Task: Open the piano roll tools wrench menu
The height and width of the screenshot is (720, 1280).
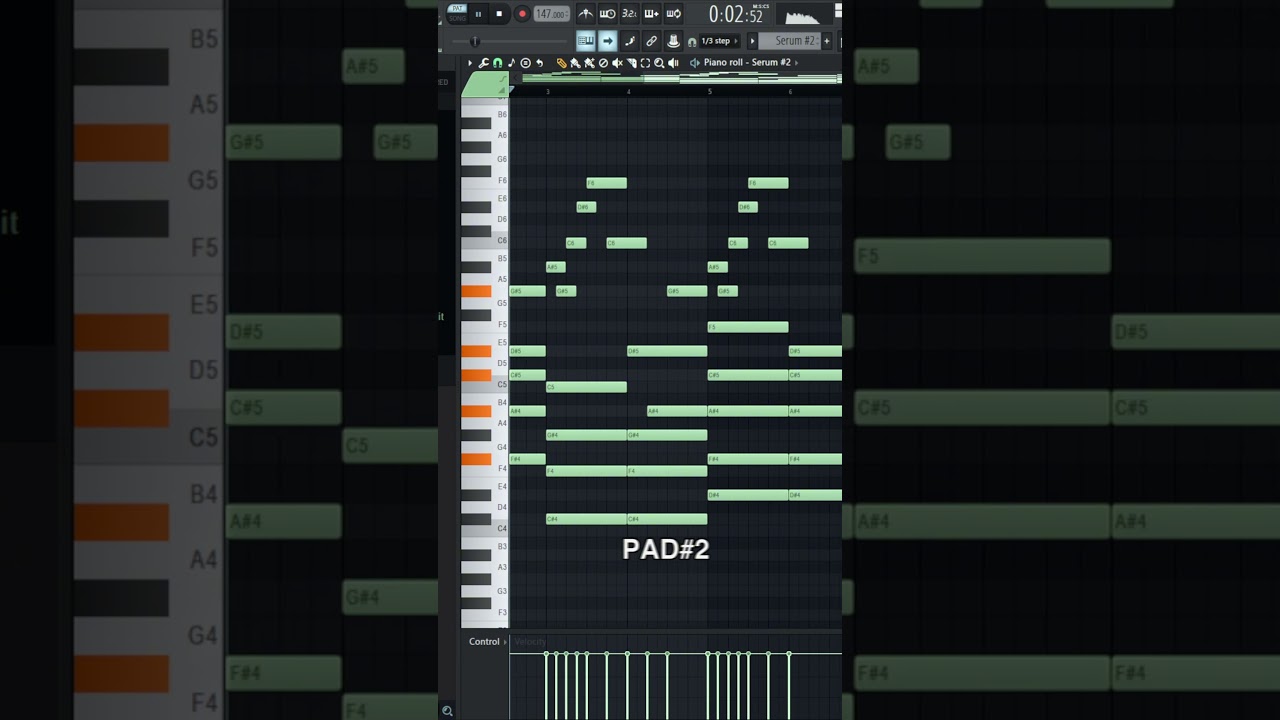Action: [x=483, y=63]
